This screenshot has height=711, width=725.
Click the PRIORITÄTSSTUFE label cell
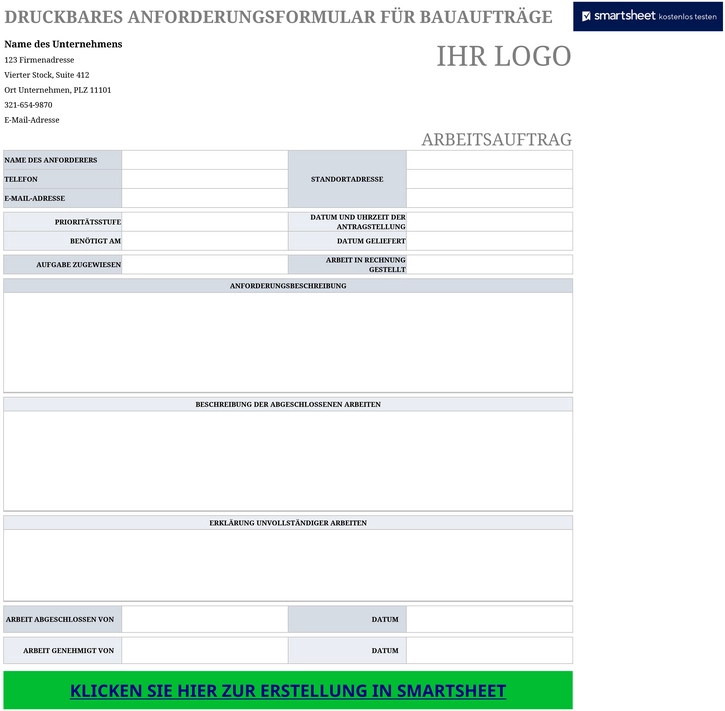click(x=63, y=222)
